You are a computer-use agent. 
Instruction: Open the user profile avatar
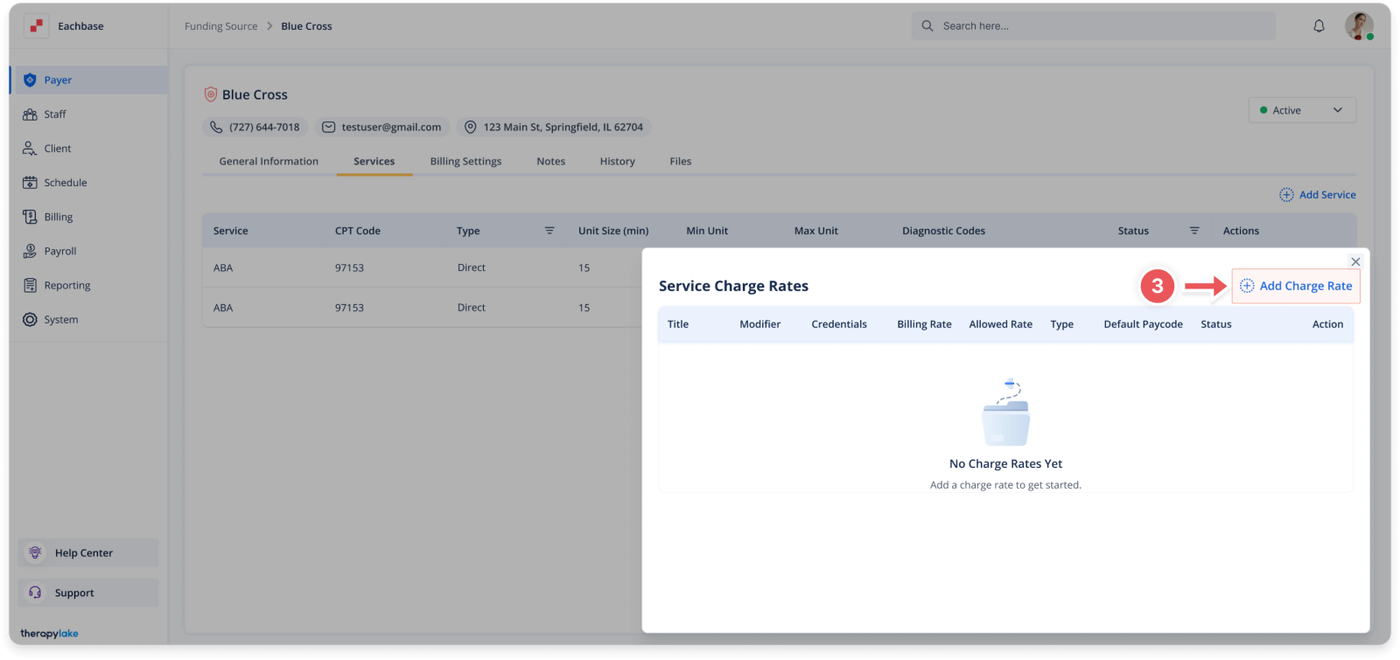pyautogui.click(x=1358, y=26)
